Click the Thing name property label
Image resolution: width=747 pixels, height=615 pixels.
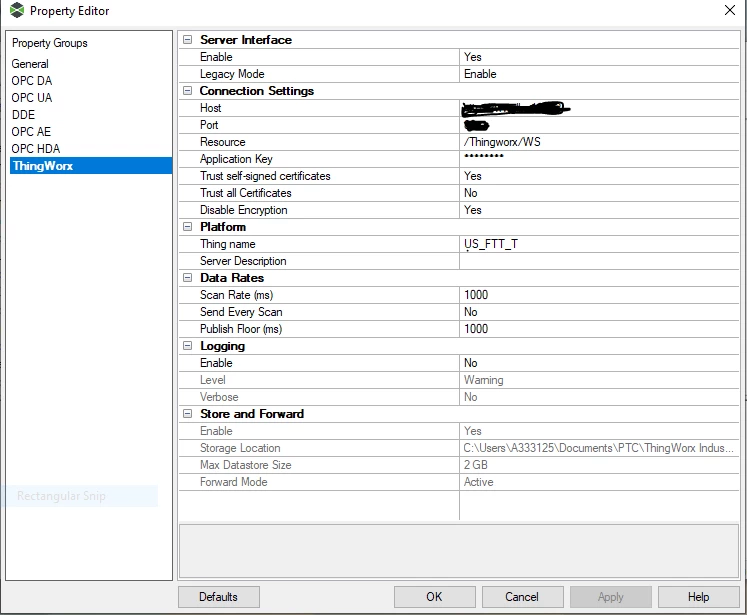click(228, 244)
